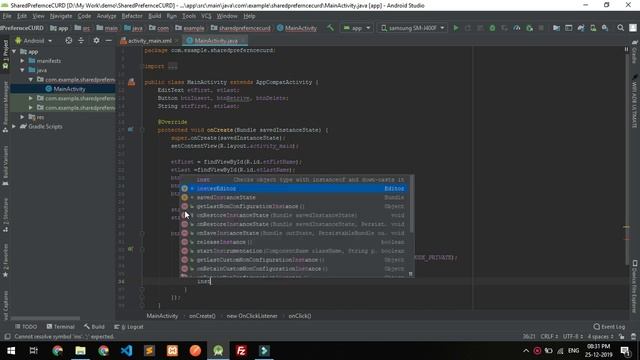Open the Build tool window button
Screen dimensions: 640x360
click(94, 327)
